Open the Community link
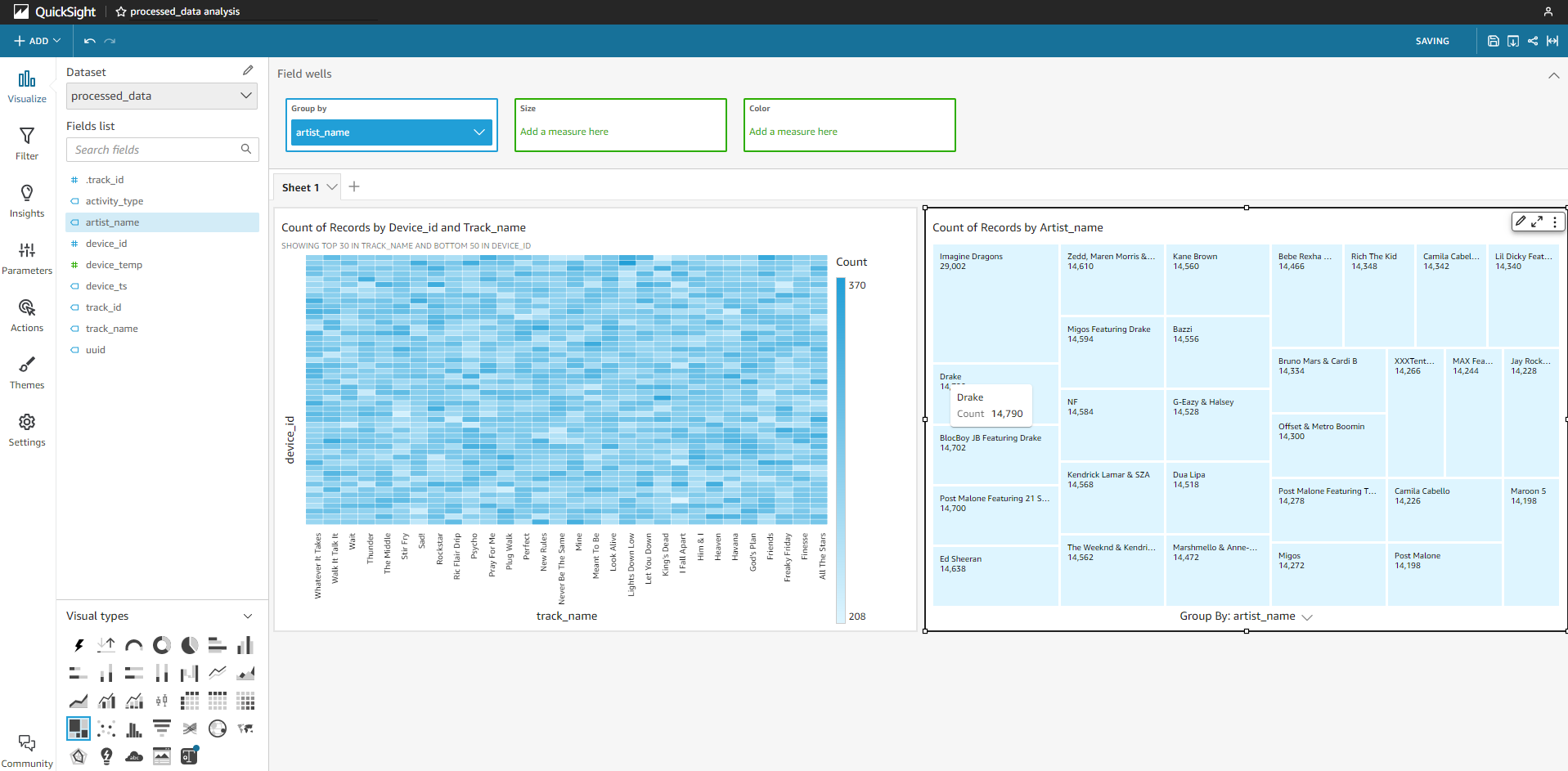Image resolution: width=1568 pixels, height=771 pixels. click(27, 752)
